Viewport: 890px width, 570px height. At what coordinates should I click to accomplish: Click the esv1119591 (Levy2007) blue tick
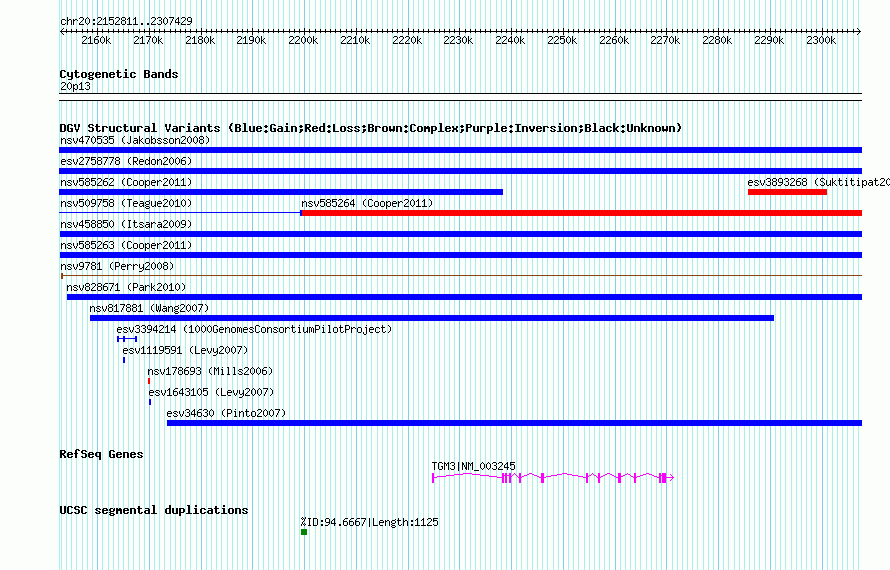124,360
